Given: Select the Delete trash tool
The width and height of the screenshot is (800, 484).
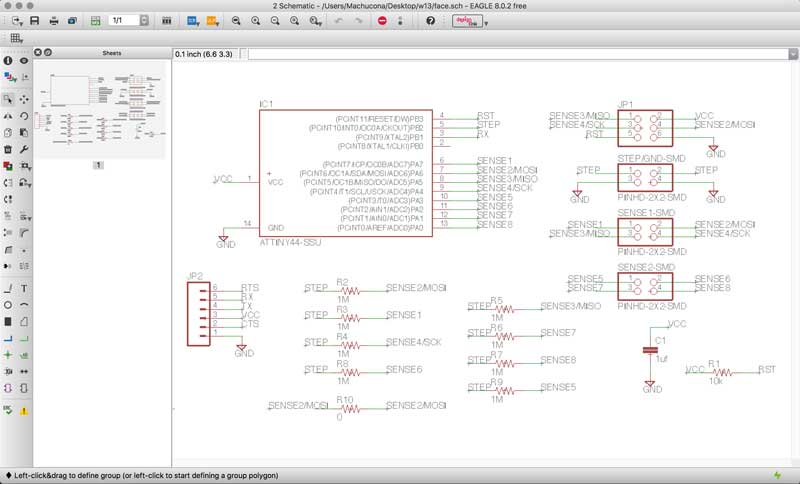Looking at the screenshot, I should (x=8, y=149).
